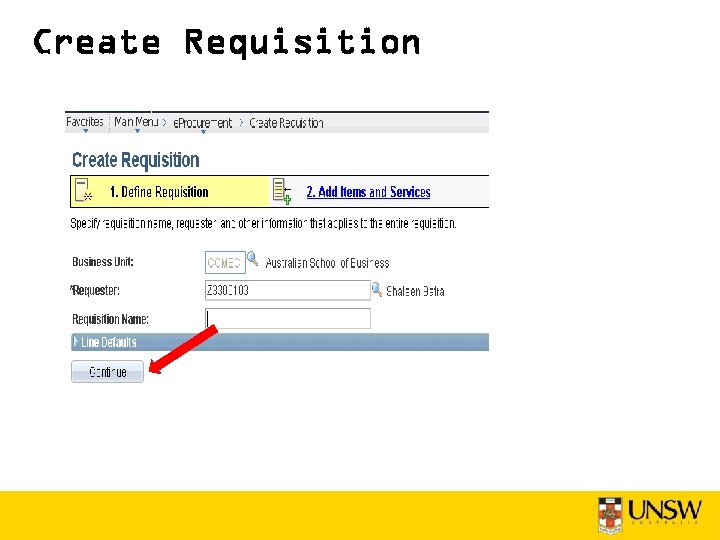Open the Favorites menu

85,122
